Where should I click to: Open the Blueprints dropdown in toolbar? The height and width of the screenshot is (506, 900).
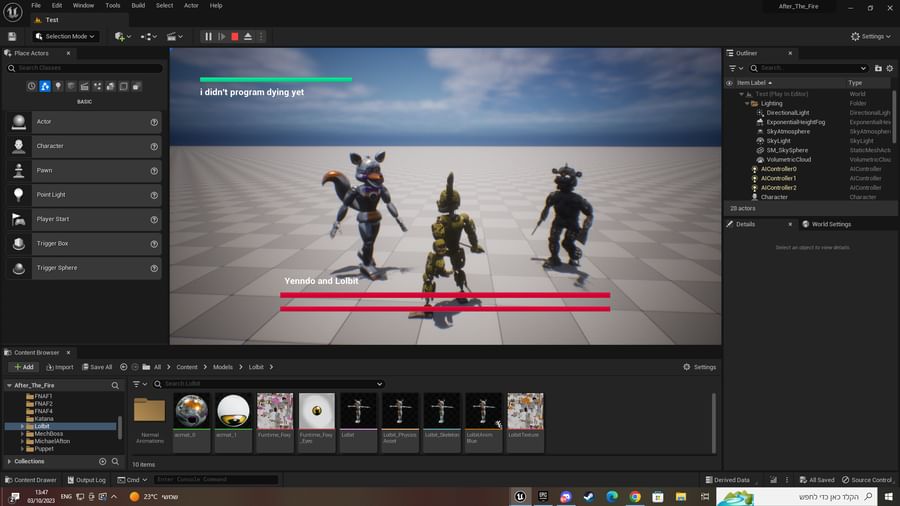[149, 36]
